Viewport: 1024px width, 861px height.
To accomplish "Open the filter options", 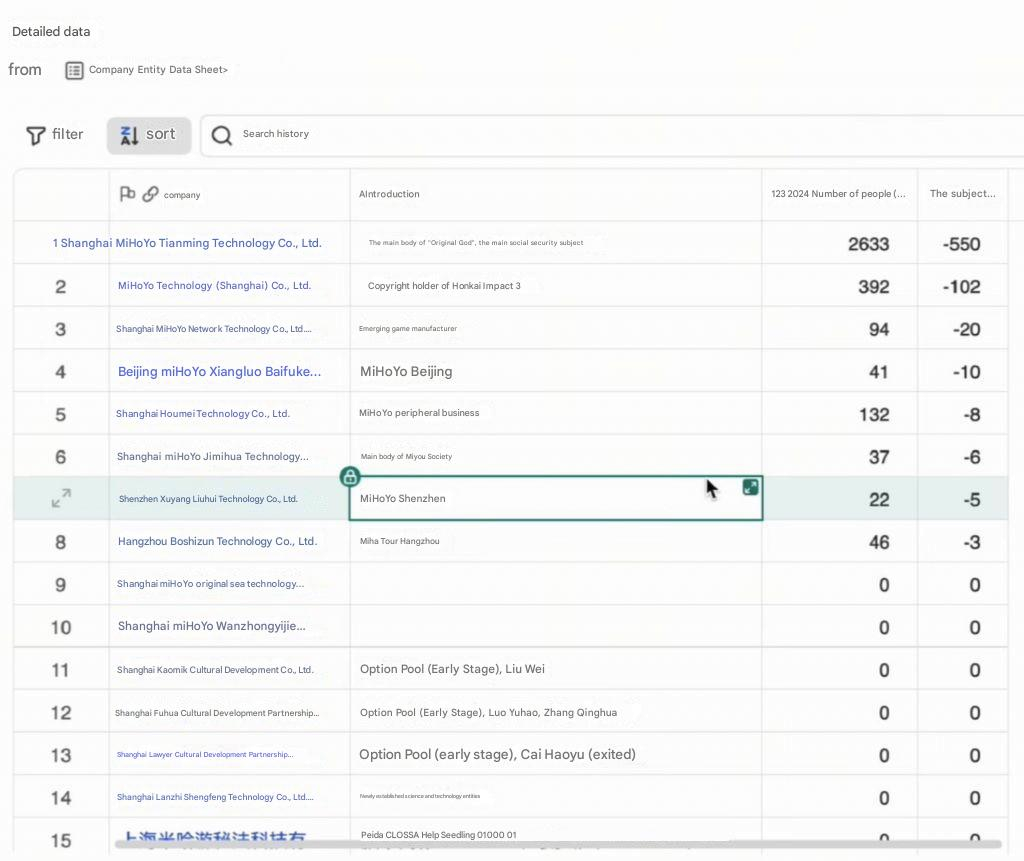I will click(x=55, y=135).
